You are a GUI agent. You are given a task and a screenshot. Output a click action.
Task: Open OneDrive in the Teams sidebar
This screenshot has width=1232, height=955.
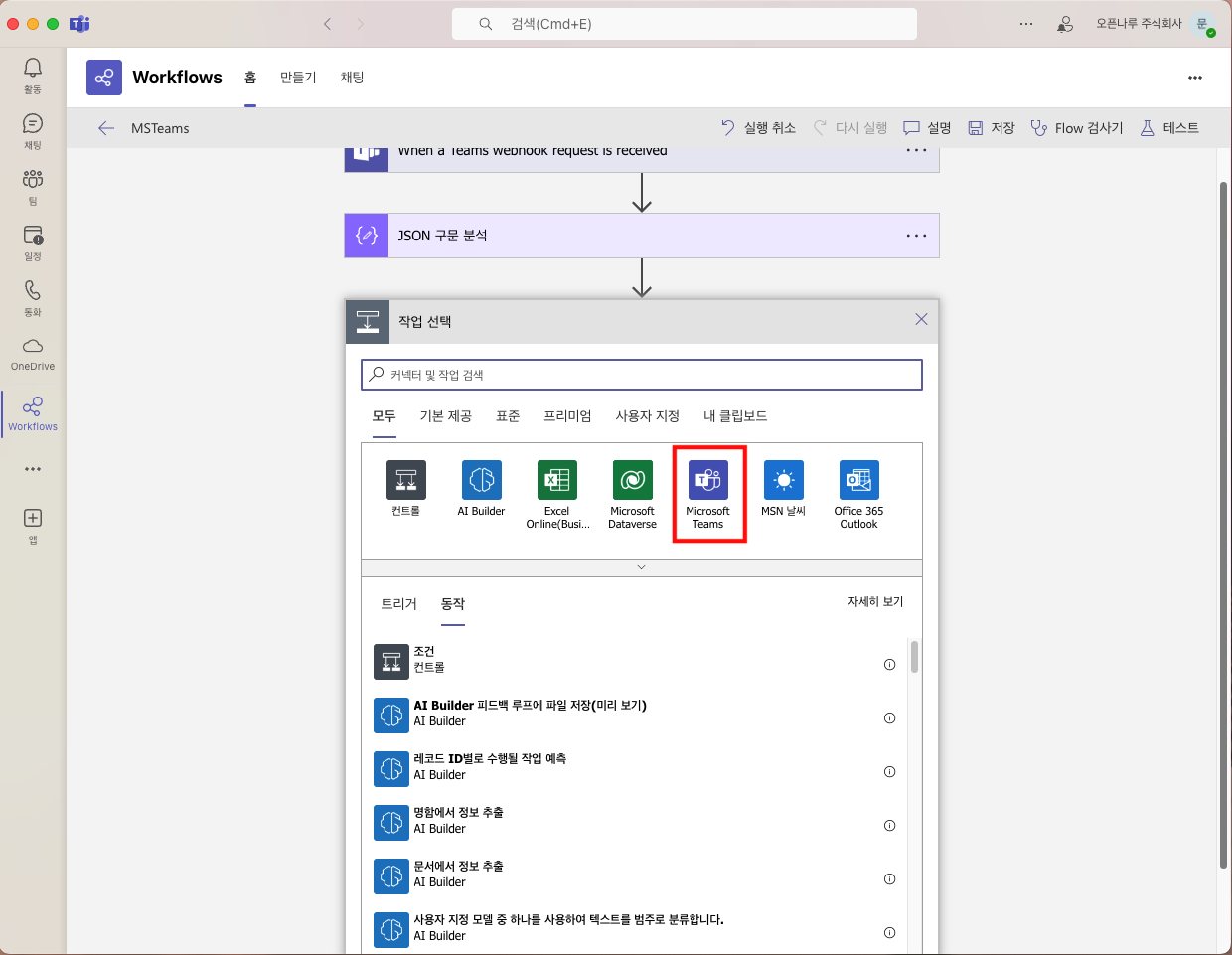tap(33, 353)
